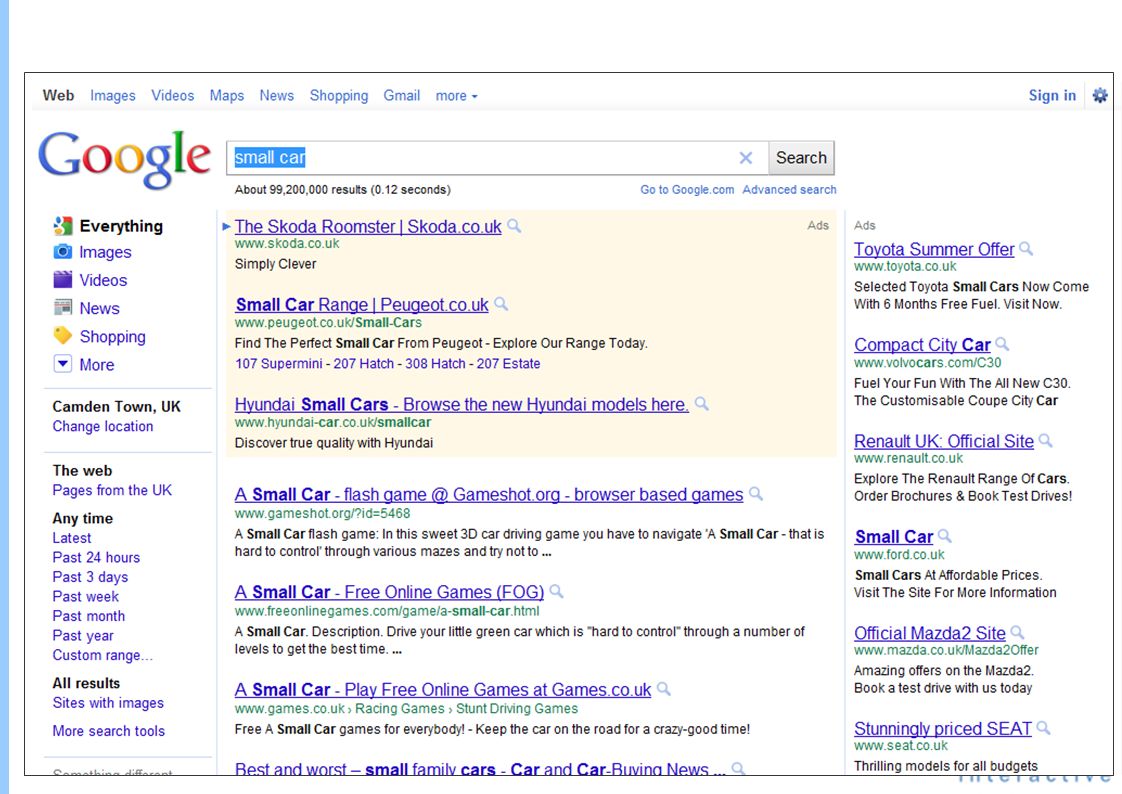Click preview magnifier beside Renault UK Official Site

point(1045,440)
